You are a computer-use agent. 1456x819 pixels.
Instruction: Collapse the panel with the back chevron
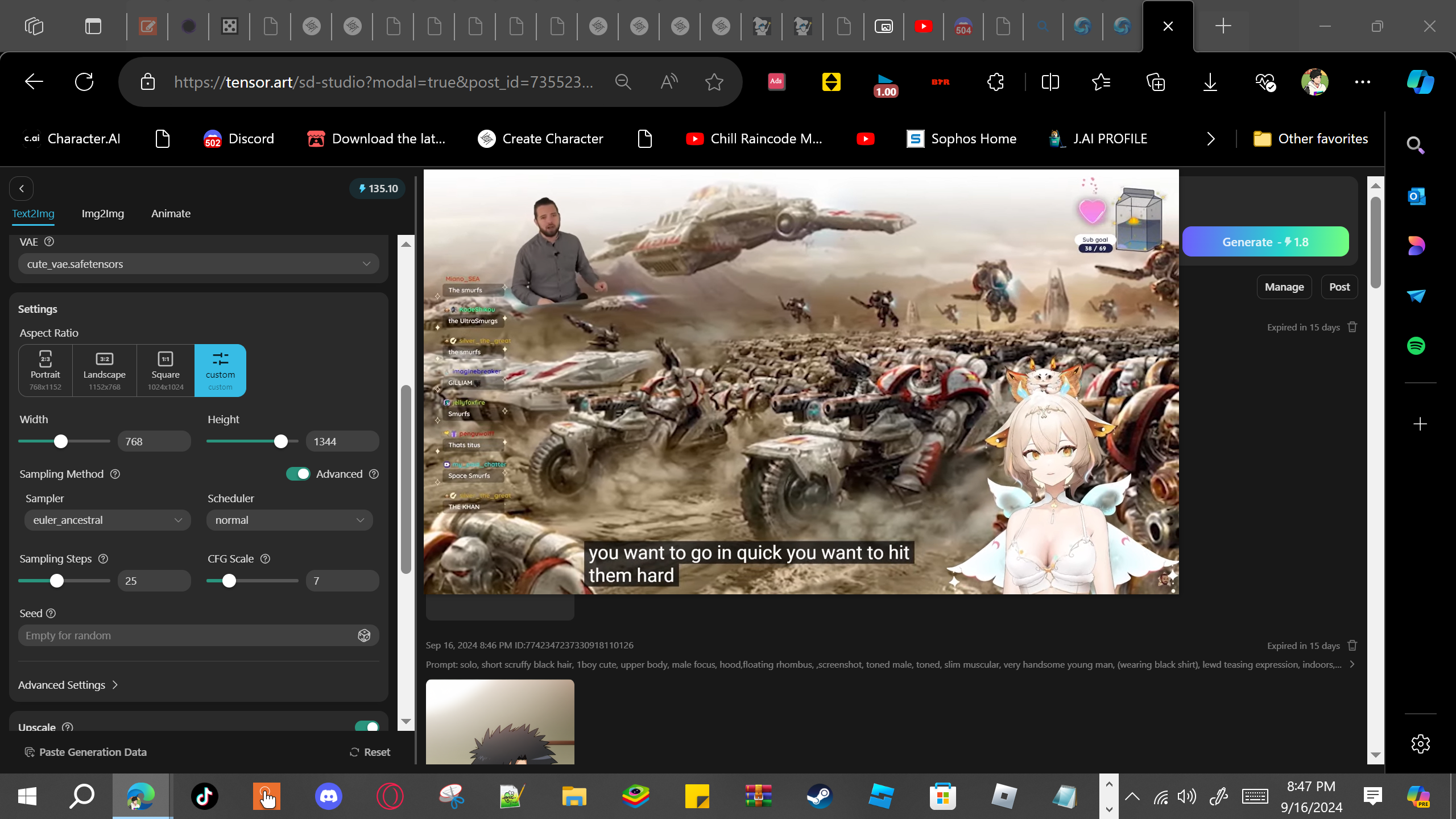[22, 189]
